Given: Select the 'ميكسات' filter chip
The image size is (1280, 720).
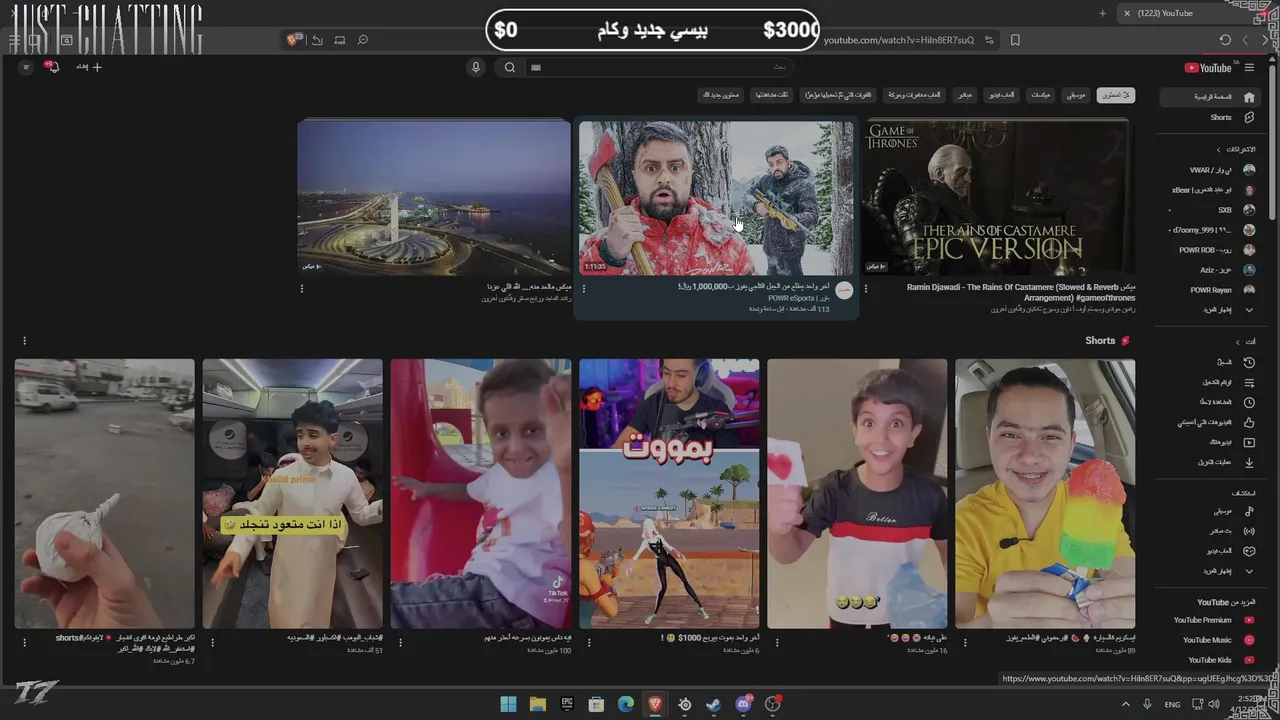Looking at the screenshot, I should pos(1040,95).
